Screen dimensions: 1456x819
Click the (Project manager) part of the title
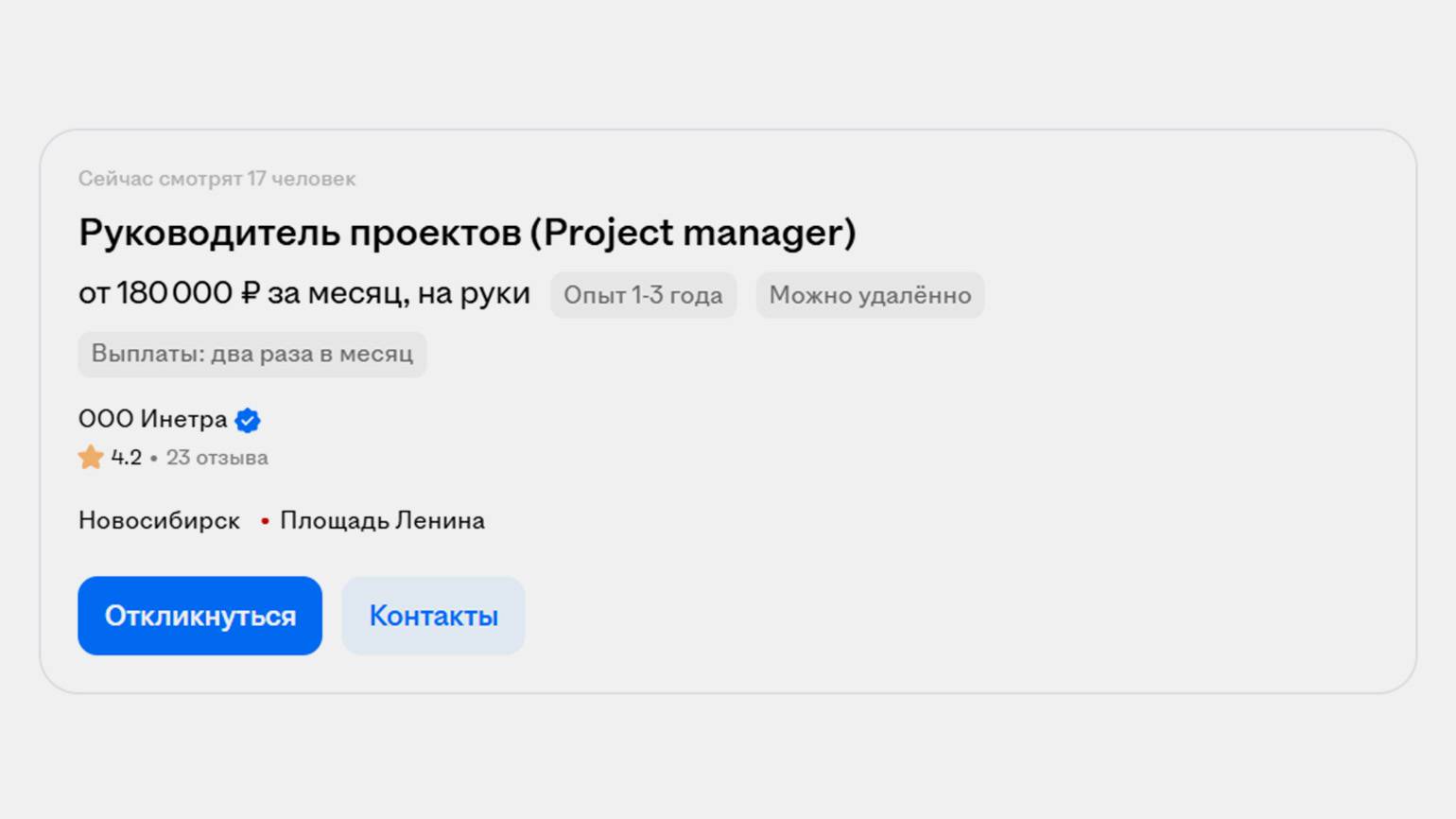pyautogui.click(x=692, y=233)
